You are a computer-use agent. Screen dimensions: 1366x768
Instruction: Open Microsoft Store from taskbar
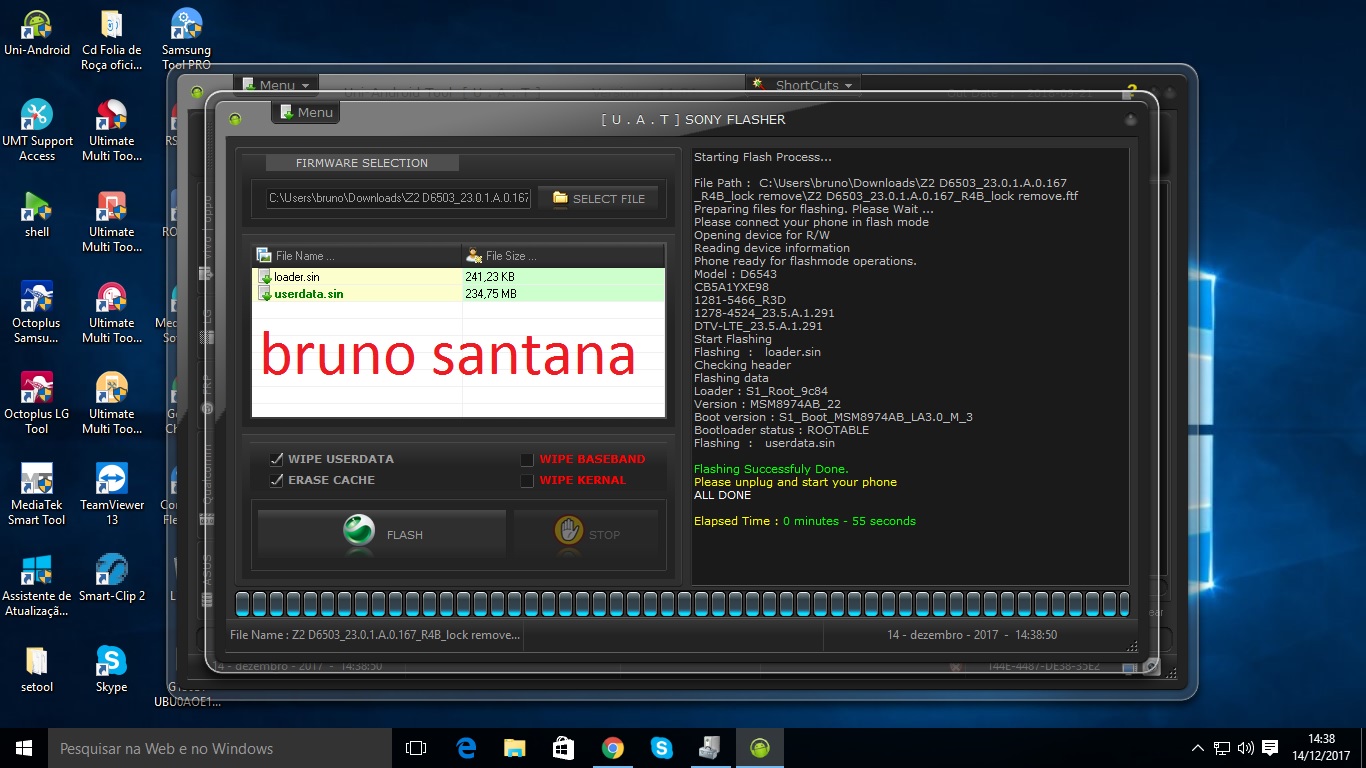point(563,748)
